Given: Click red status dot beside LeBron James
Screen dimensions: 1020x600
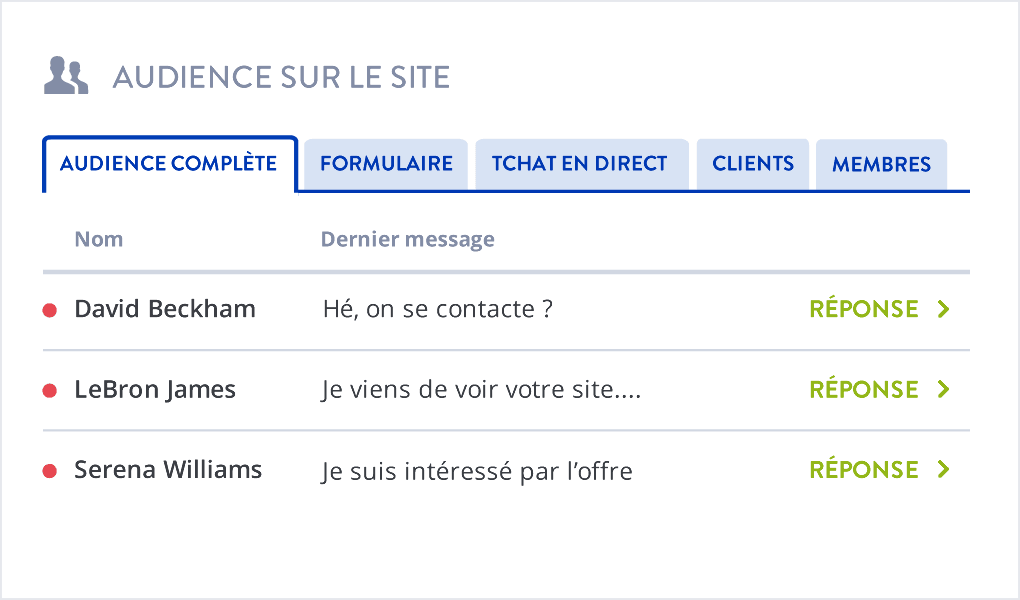Looking at the screenshot, I should click(x=49, y=390).
